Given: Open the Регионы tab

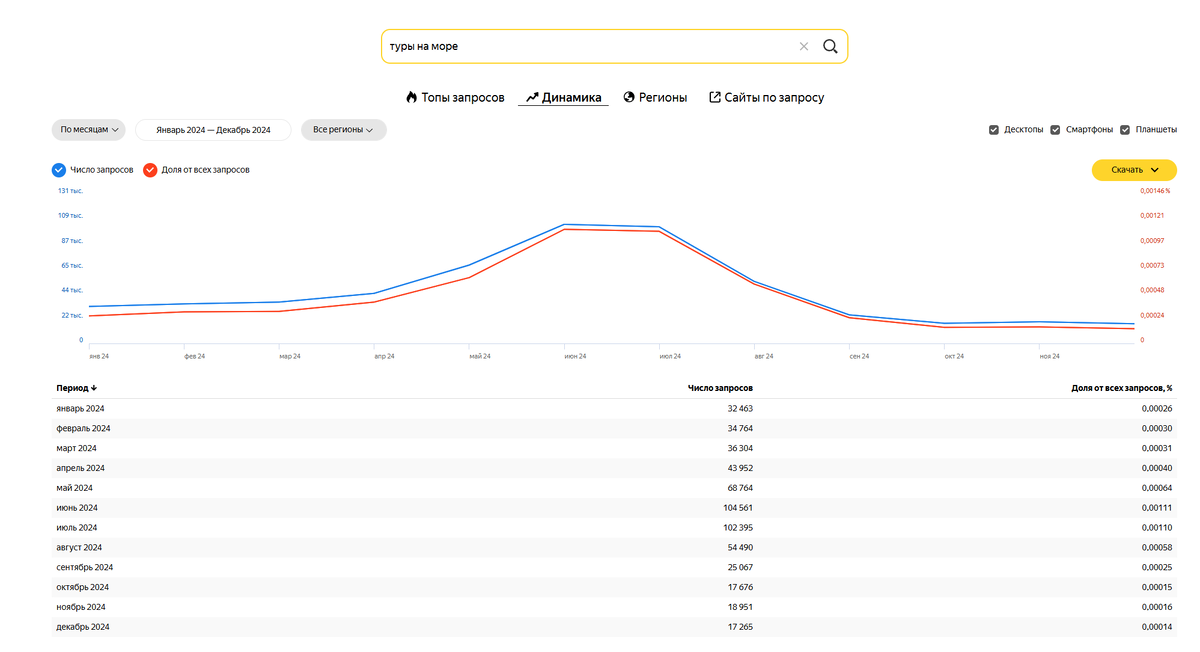Looking at the screenshot, I should click(655, 98).
